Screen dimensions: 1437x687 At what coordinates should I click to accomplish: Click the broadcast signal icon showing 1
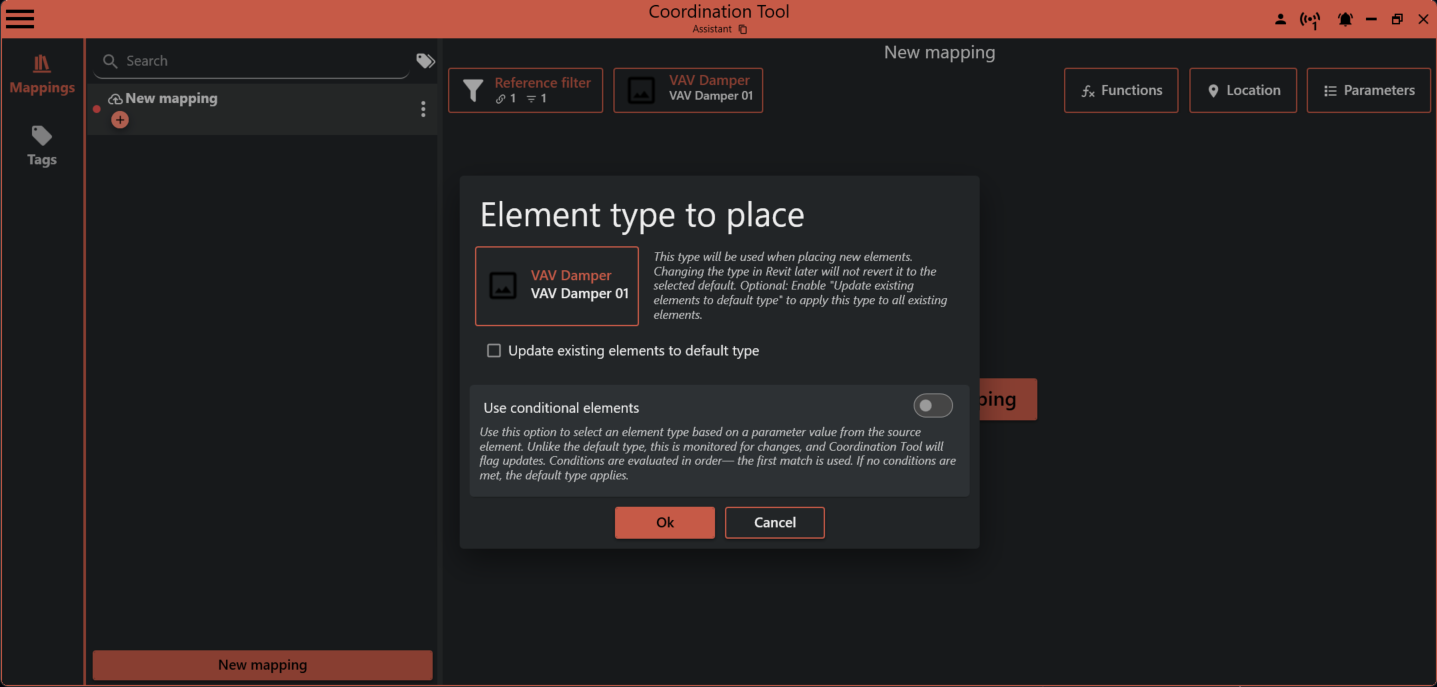[x=1311, y=18]
